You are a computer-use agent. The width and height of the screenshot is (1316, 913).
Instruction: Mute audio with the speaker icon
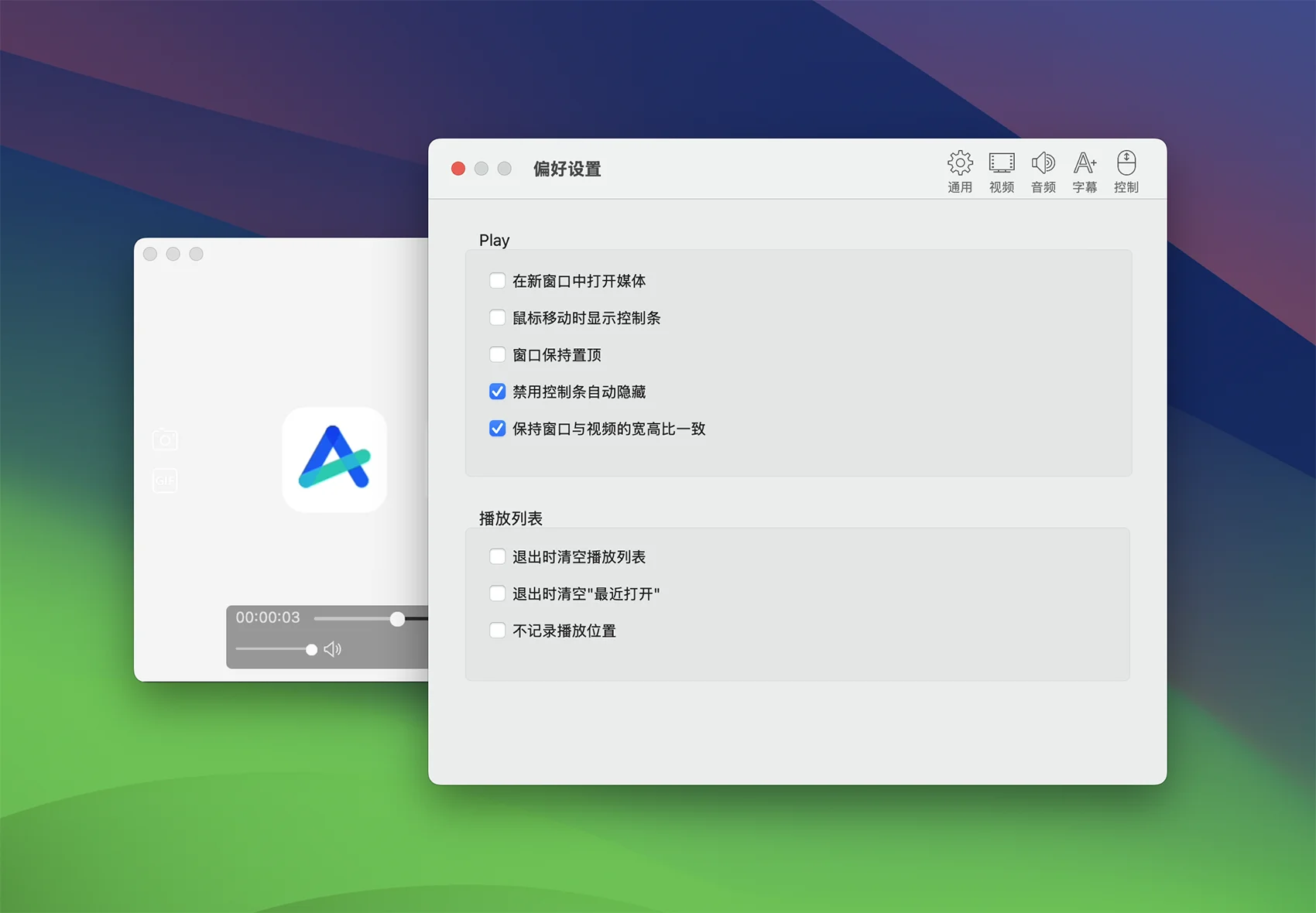pyautogui.click(x=333, y=649)
